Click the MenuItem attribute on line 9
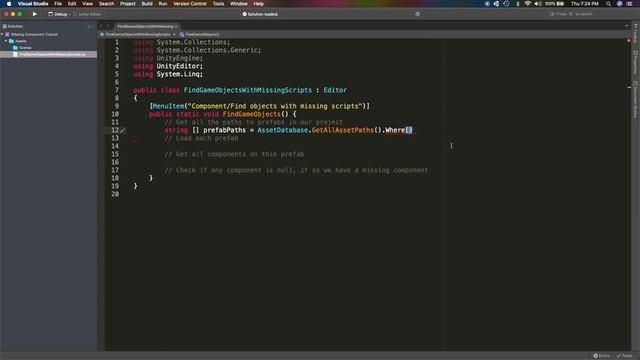The image size is (640, 360). pos(168,106)
